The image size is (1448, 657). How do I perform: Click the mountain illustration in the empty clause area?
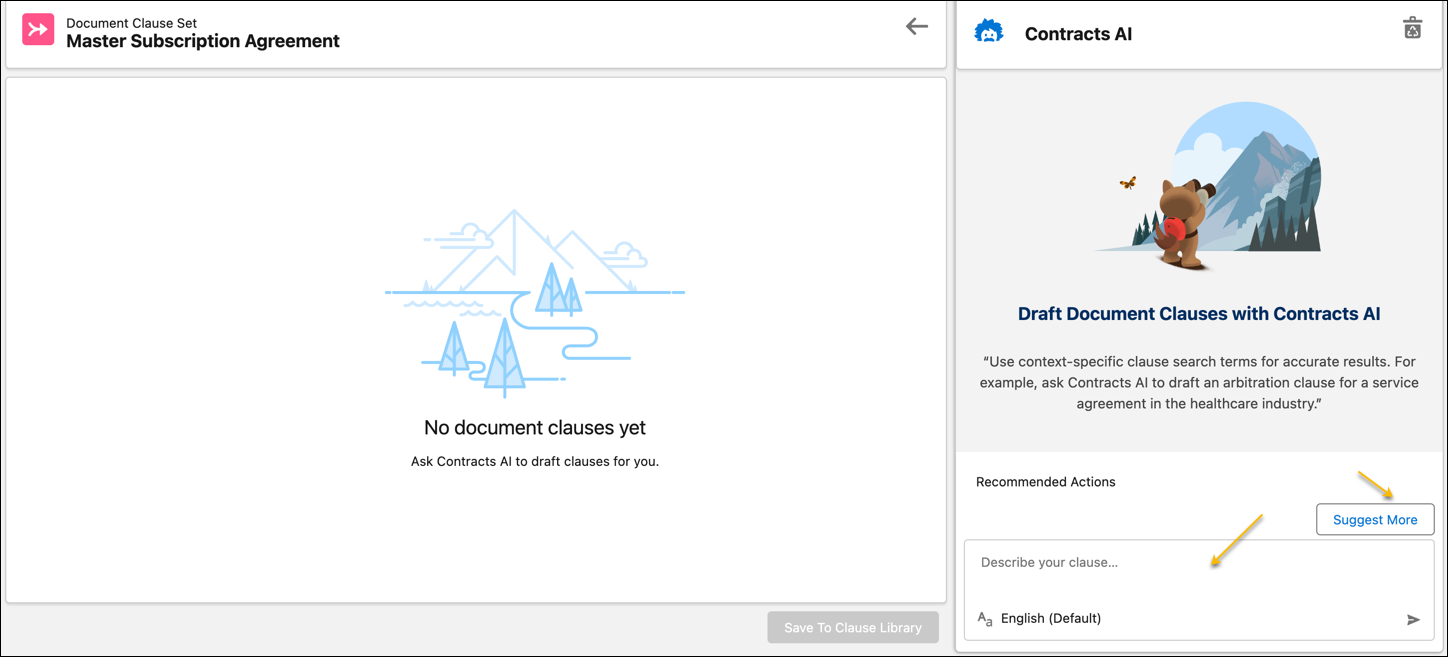tap(536, 300)
